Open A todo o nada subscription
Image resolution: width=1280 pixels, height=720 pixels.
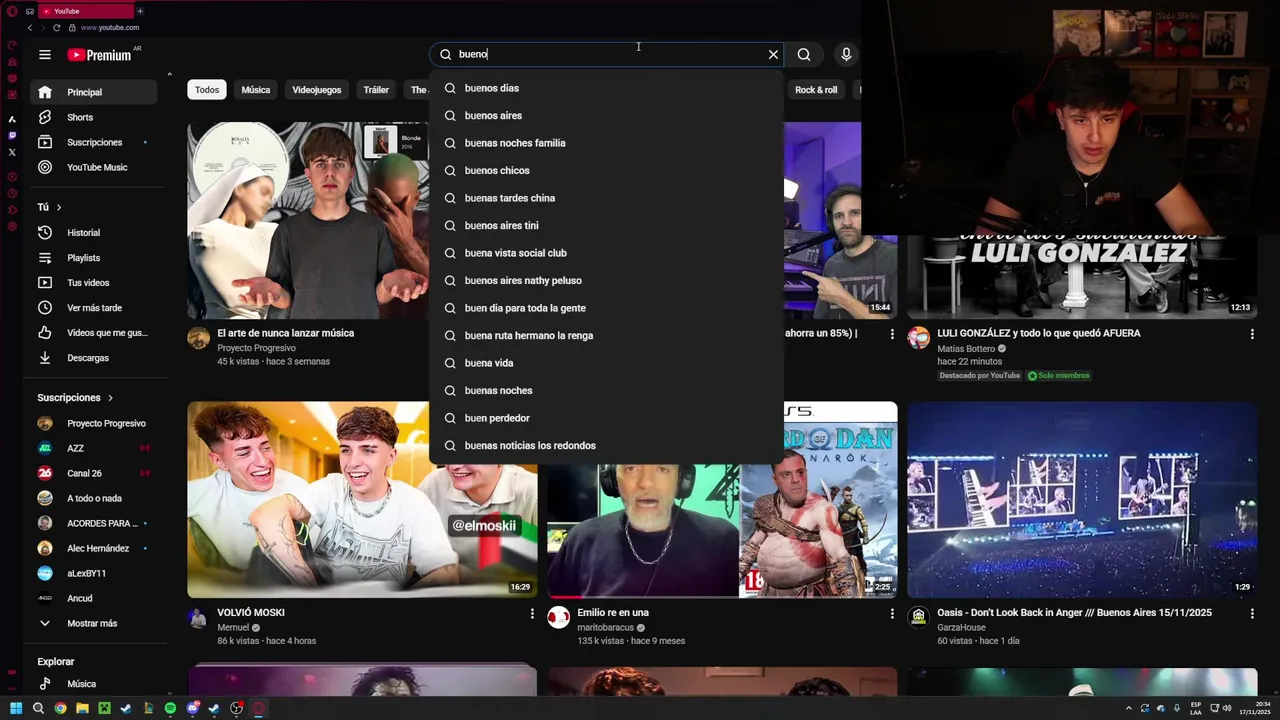click(x=94, y=498)
